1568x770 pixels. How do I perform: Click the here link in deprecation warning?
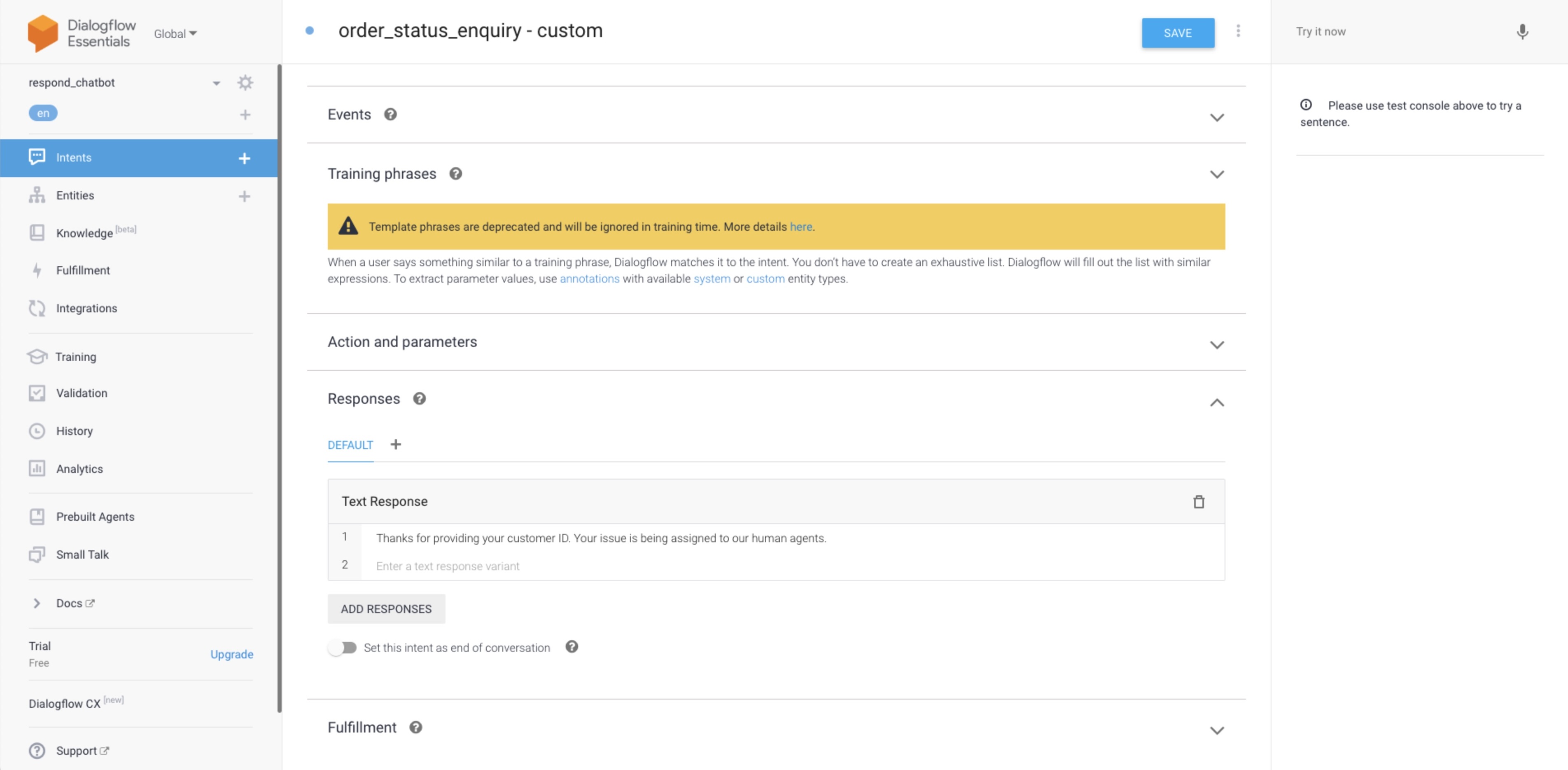800,226
